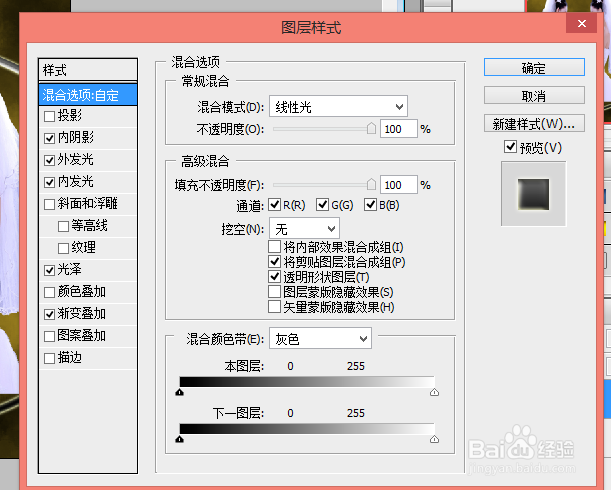The width and height of the screenshot is (611, 490).
Task: Check 图层蒙版隐藏效果(S) option
Action: click(x=274, y=292)
